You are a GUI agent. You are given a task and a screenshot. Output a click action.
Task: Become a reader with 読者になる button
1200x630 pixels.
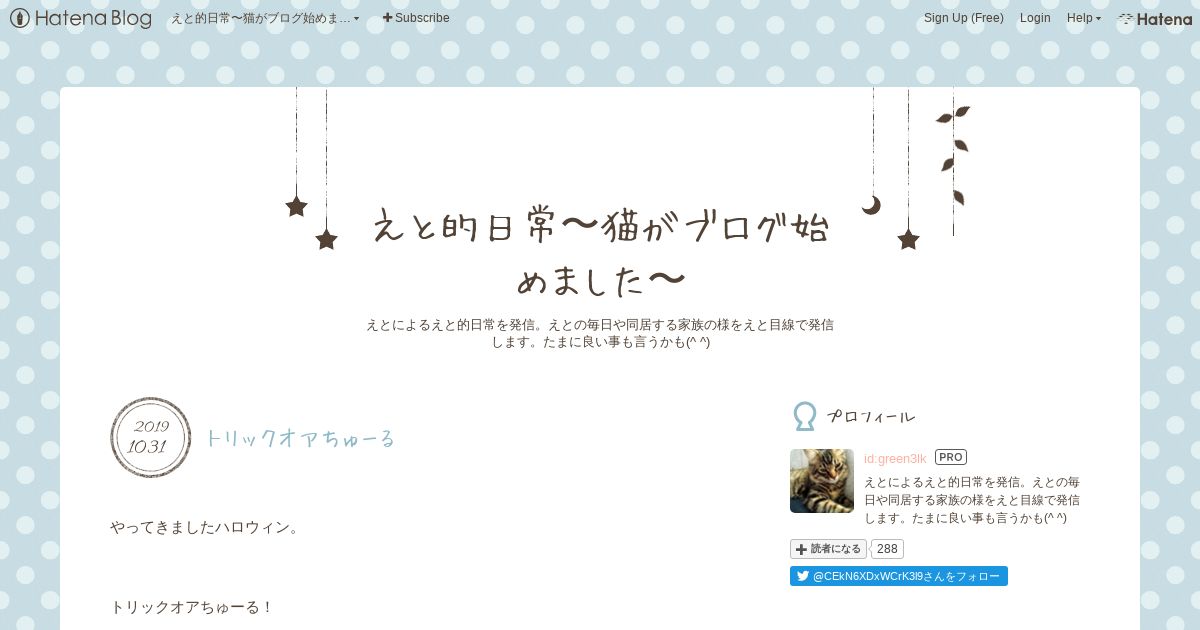[x=828, y=549]
